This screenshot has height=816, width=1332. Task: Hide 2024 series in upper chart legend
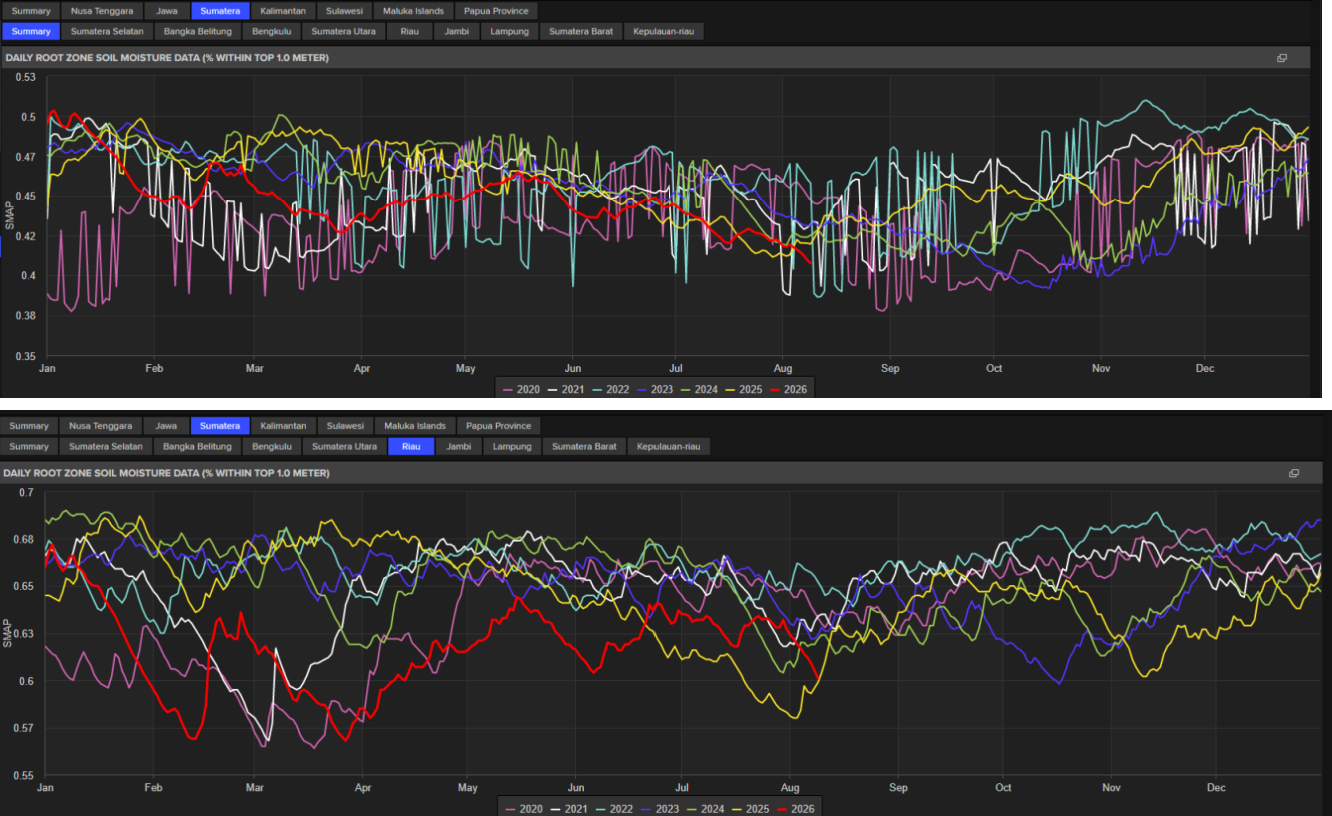point(699,389)
